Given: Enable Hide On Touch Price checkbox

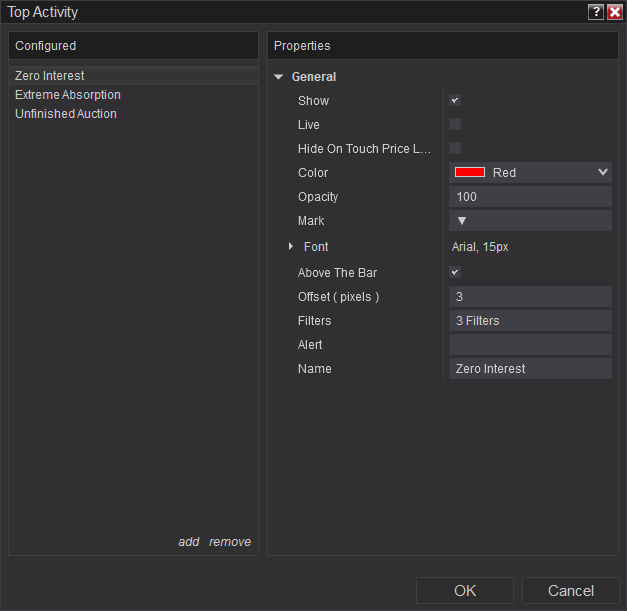Looking at the screenshot, I should coord(455,149).
